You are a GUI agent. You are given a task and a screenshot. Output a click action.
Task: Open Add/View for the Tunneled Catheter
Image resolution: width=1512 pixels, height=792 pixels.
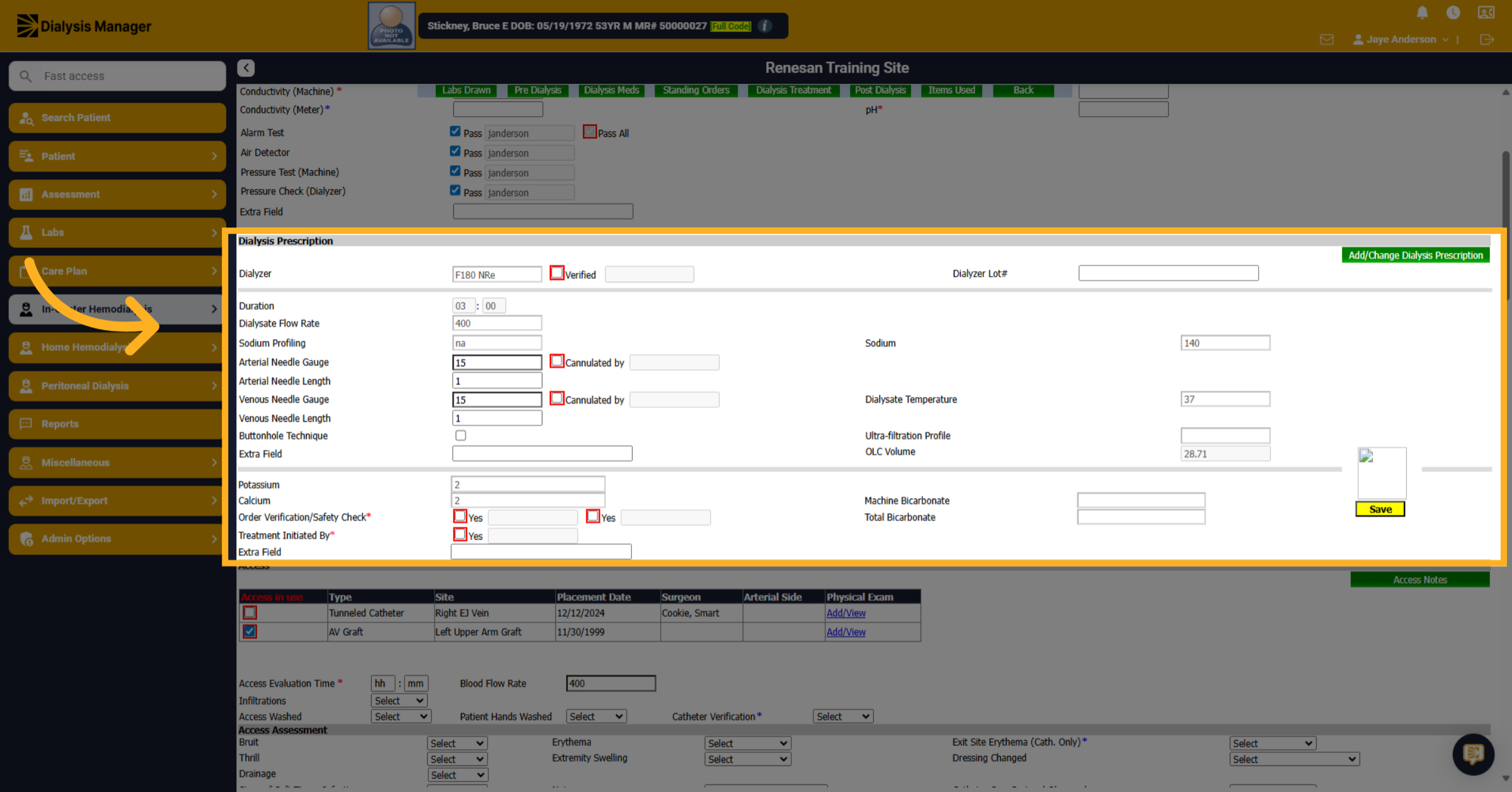click(845, 613)
